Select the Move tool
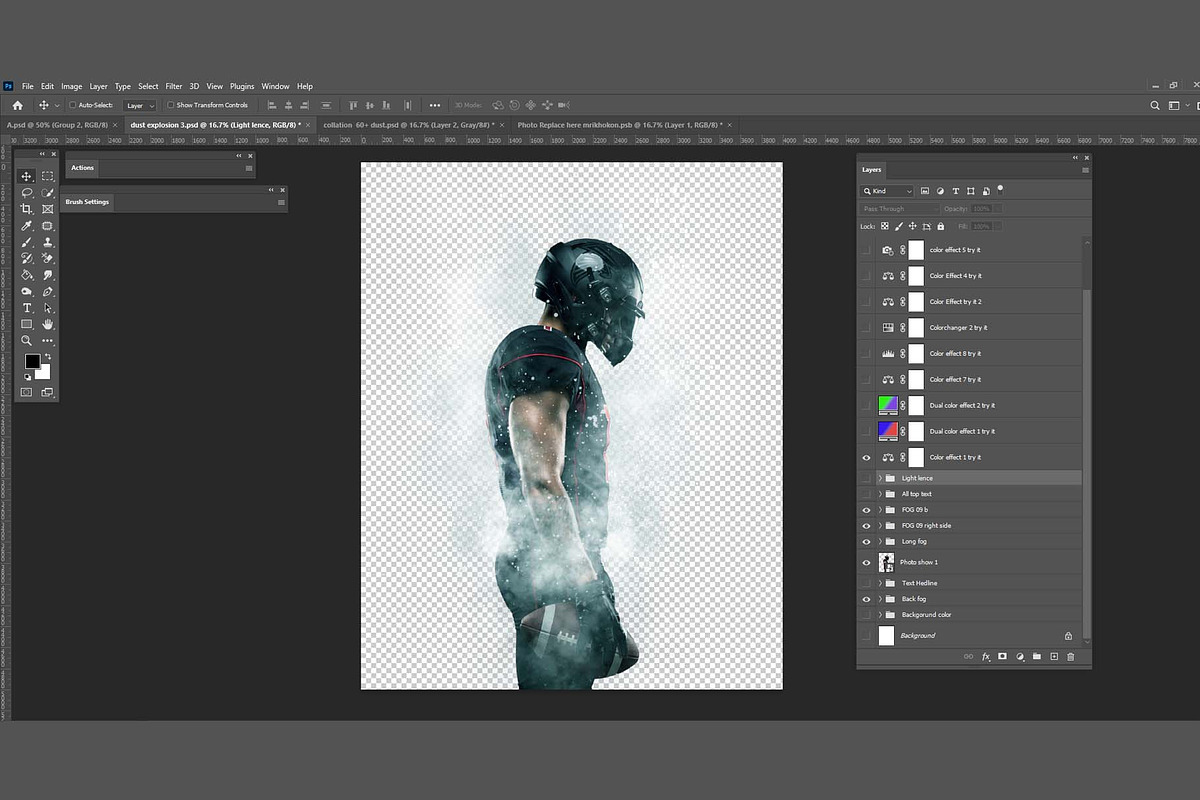Viewport: 1200px width, 800px height. pyautogui.click(x=27, y=176)
